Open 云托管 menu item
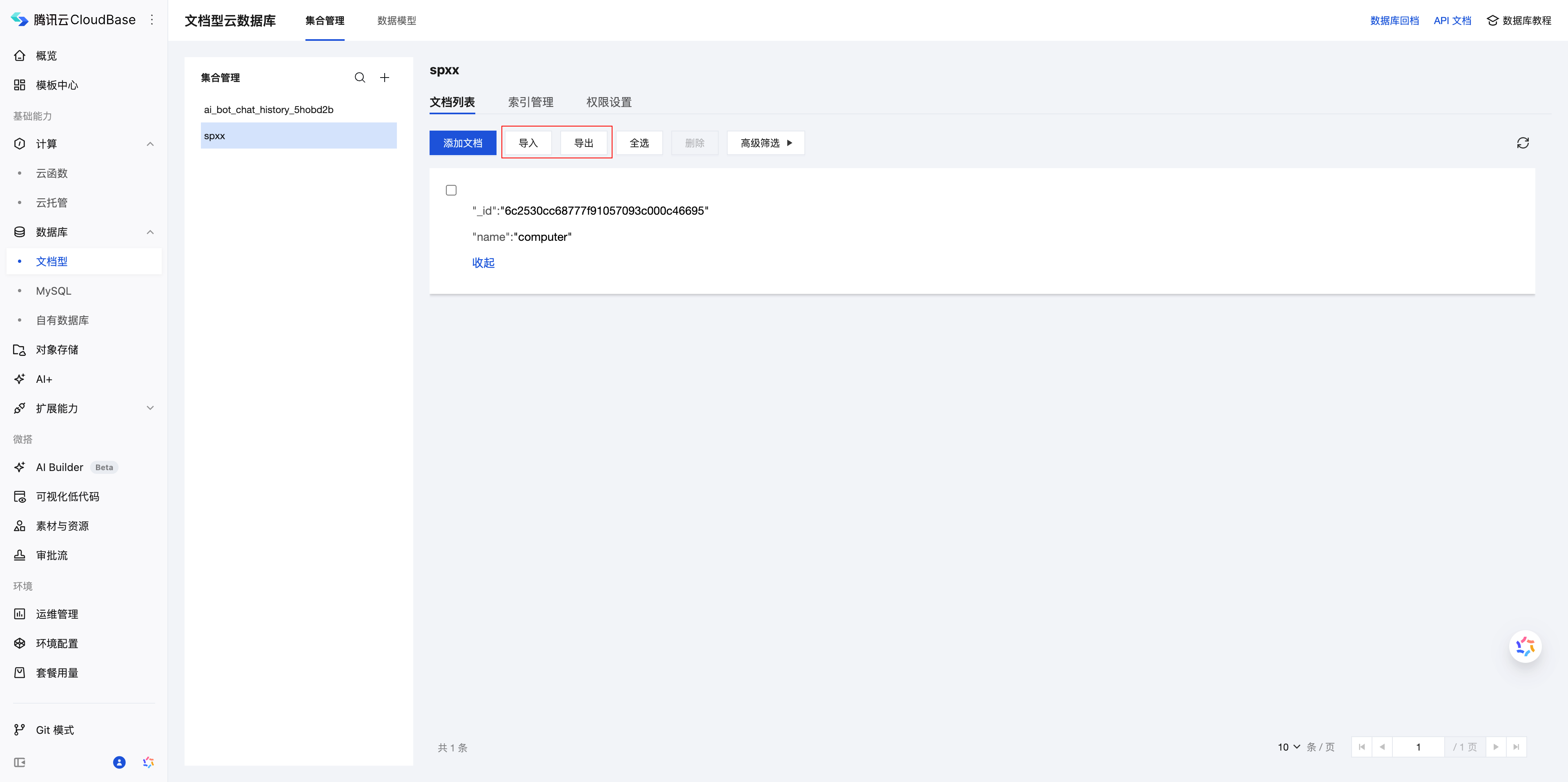Screen dimensions: 1568x782 52,203
